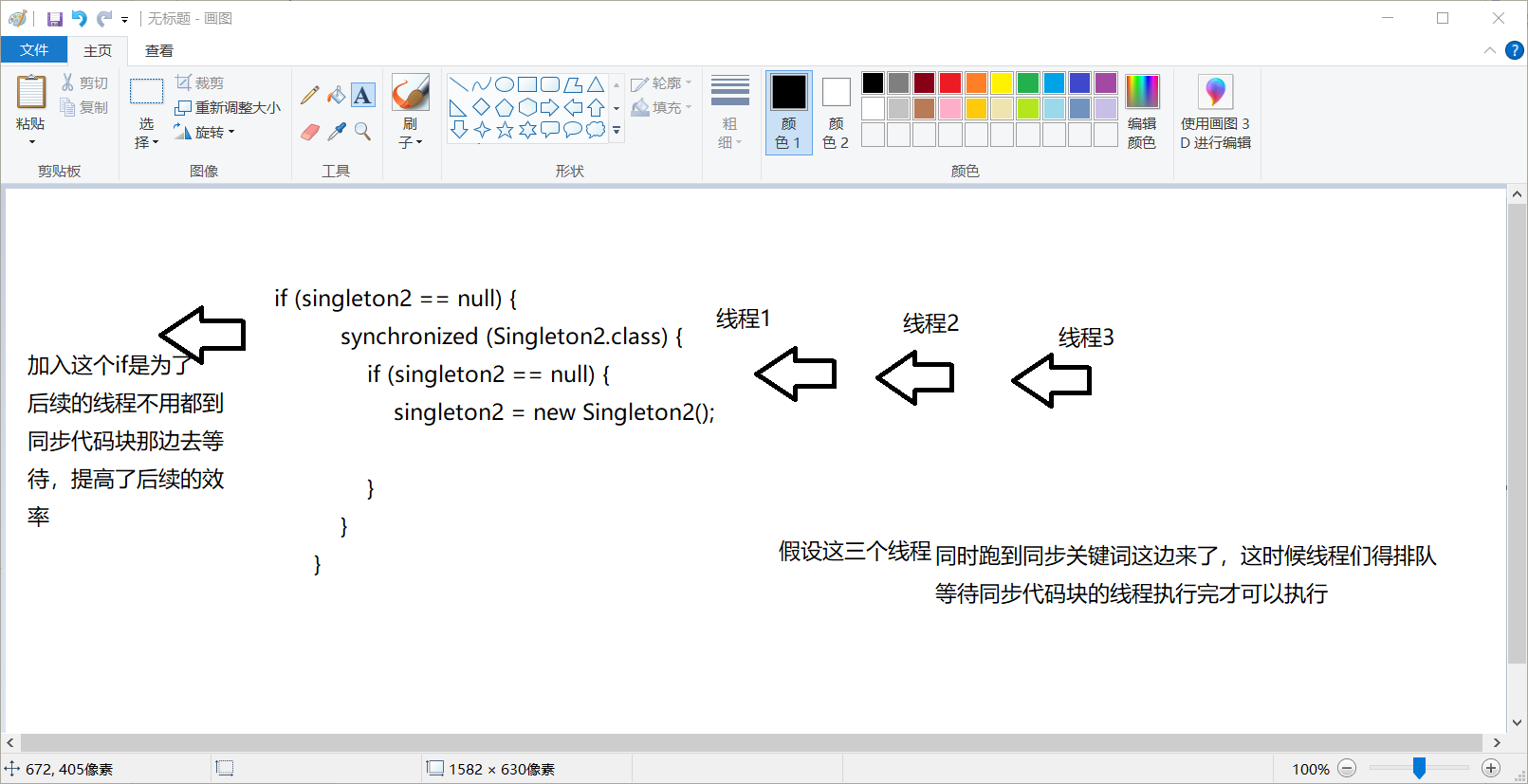The width and height of the screenshot is (1528, 784).
Task: Click the zoom out minus button
Action: [x=1348, y=769]
